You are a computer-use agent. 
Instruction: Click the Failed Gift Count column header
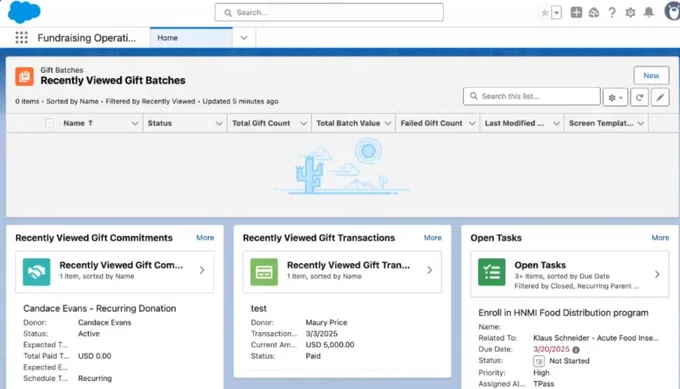[x=432, y=123]
